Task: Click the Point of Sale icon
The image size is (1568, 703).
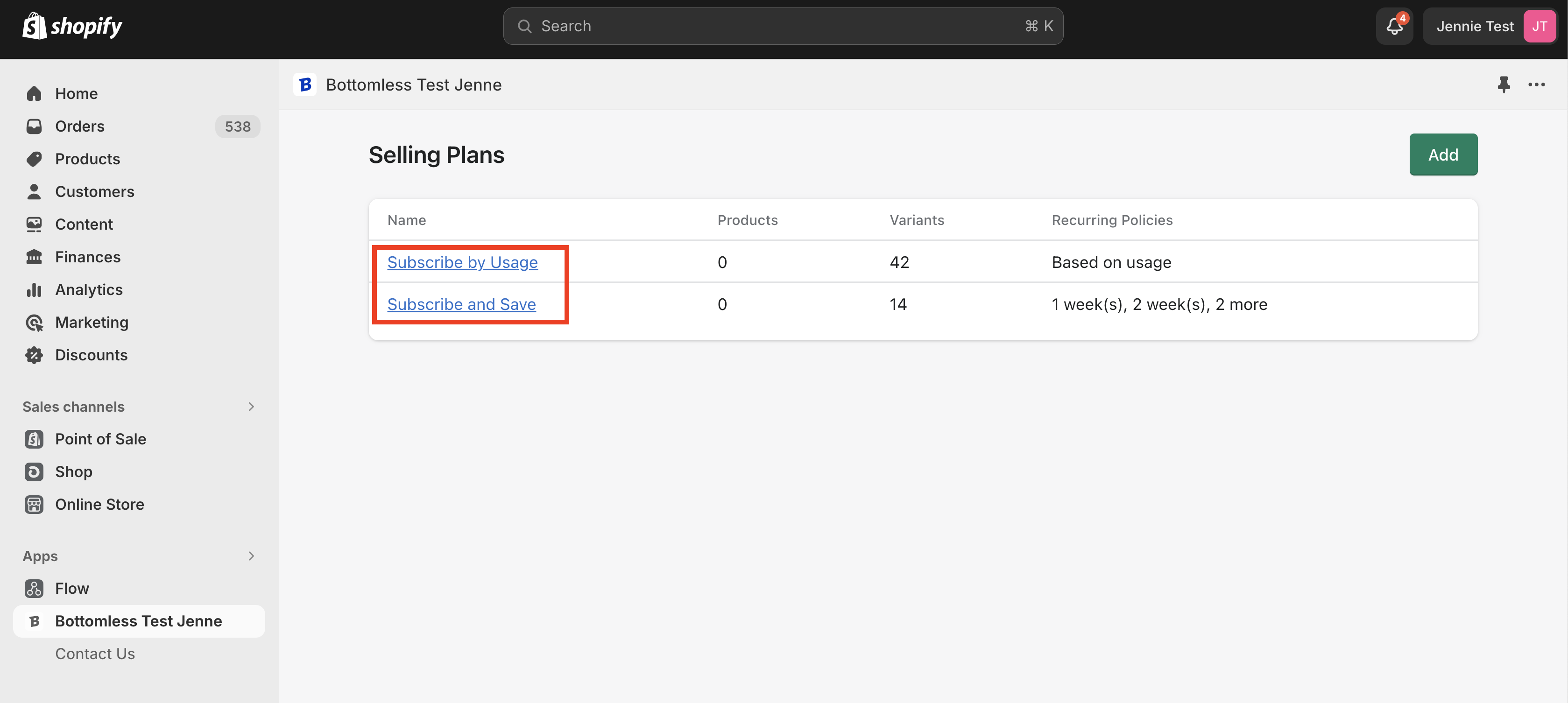Action: coord(34,439)
